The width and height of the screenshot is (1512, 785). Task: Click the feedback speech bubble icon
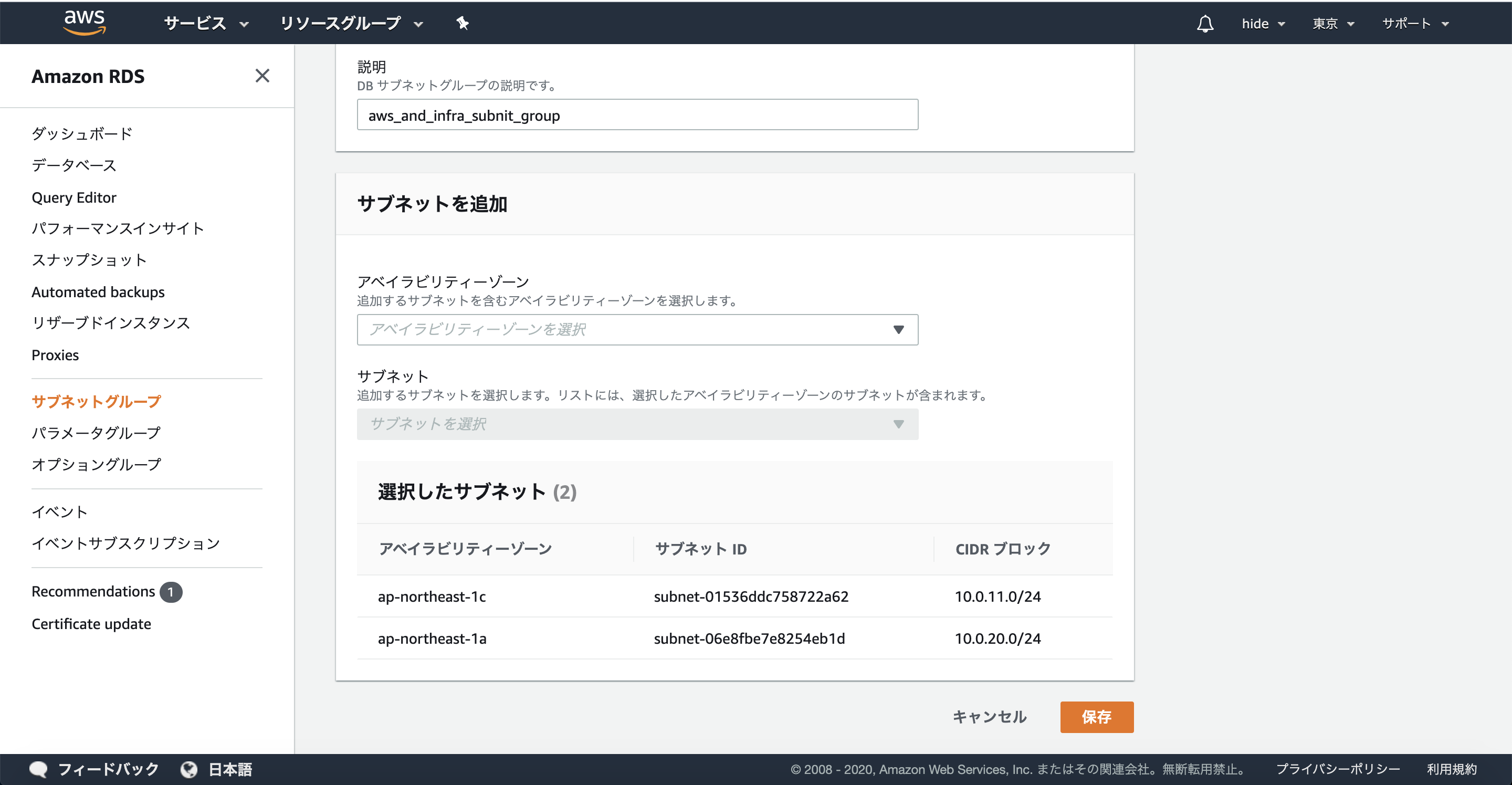pos(38,769)
